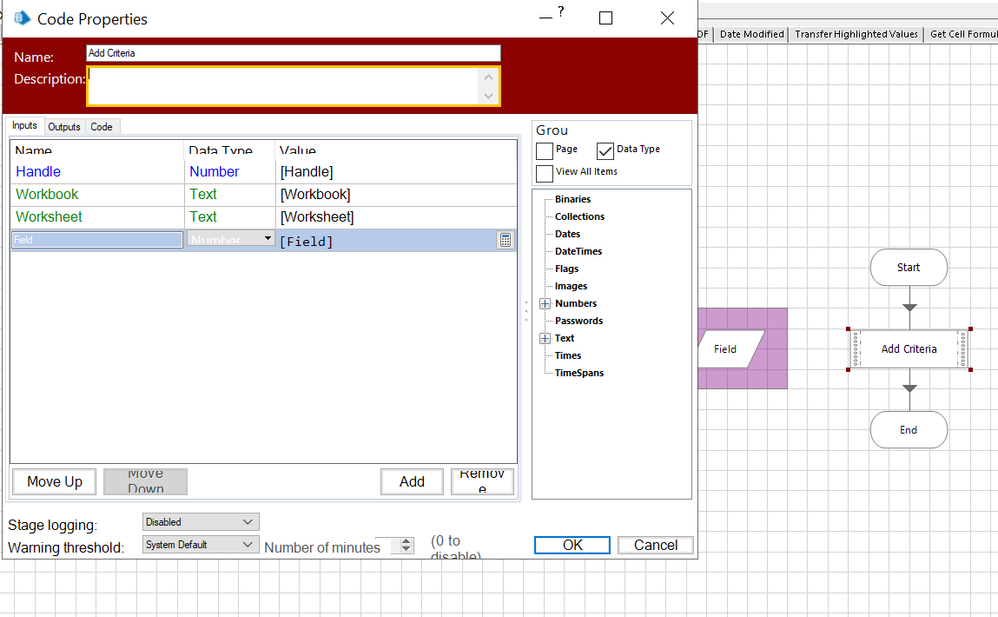Expand the Text tree node

(545, 339)
